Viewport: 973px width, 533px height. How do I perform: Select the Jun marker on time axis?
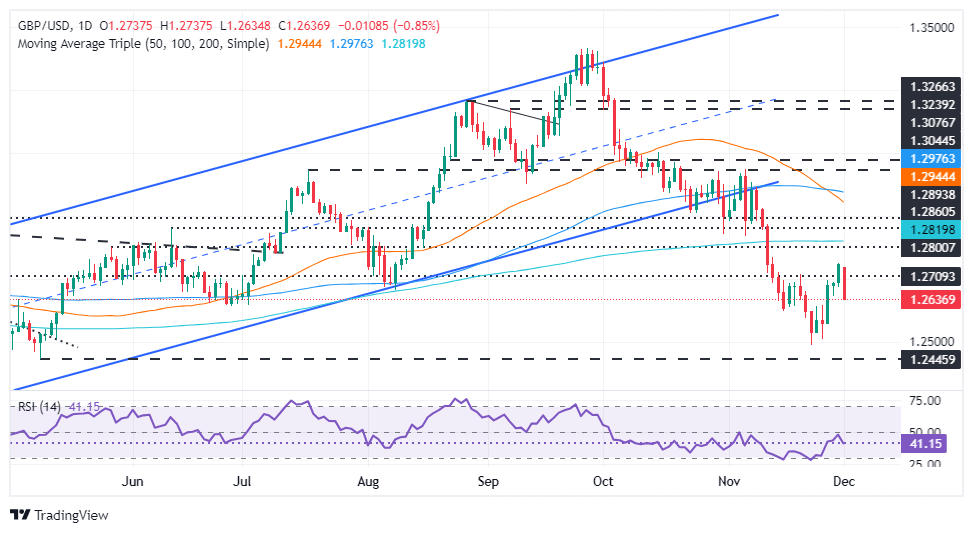coord(132,481)
